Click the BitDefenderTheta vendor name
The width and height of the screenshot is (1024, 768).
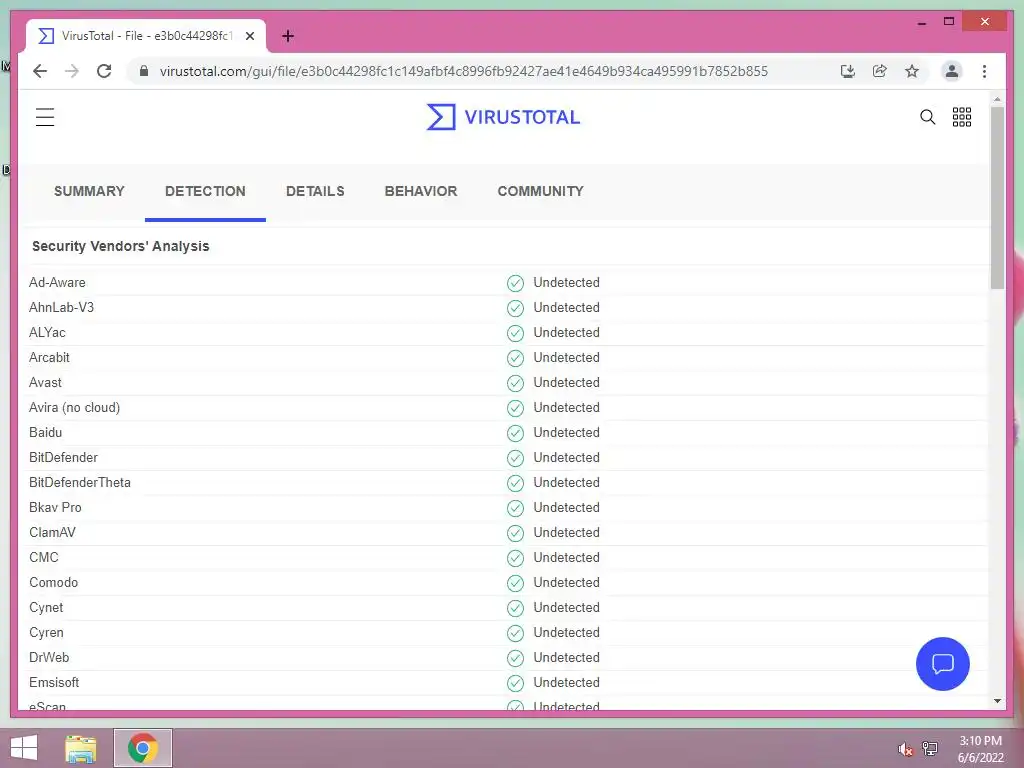pos(80,483)
